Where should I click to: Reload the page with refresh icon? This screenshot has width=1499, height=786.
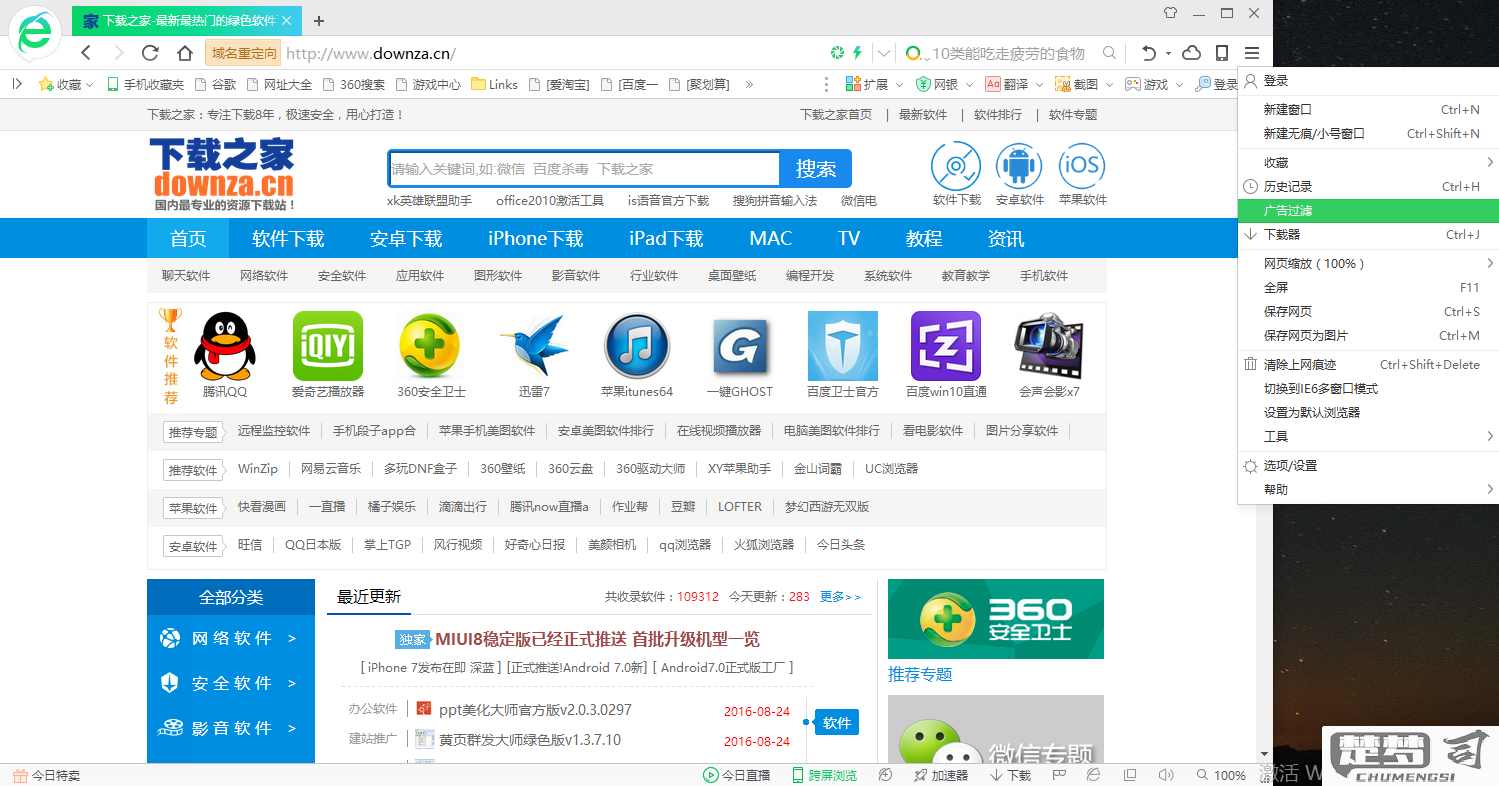tap(151, 52)
